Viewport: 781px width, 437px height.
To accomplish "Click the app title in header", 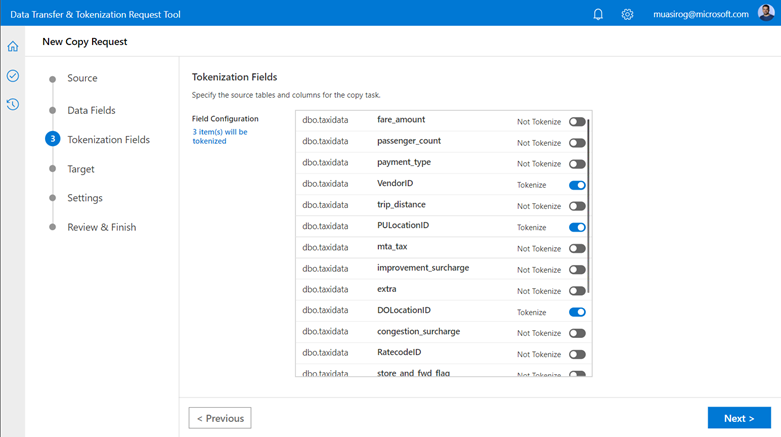I will [95, 14].
